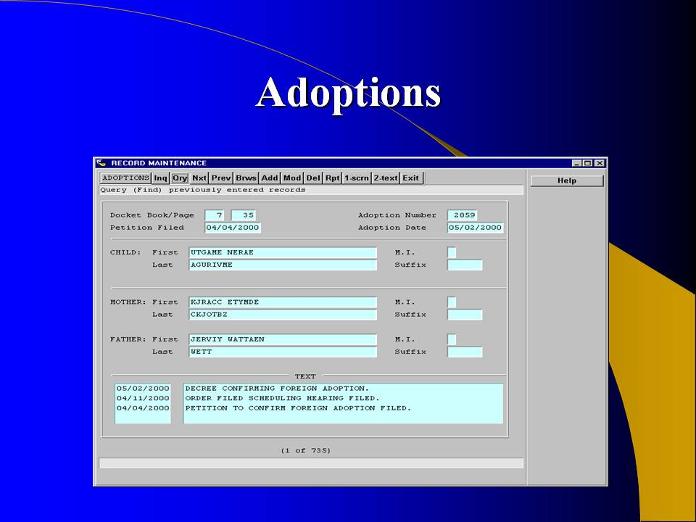Click the ADOPTIONS label button

pos(125,178)
